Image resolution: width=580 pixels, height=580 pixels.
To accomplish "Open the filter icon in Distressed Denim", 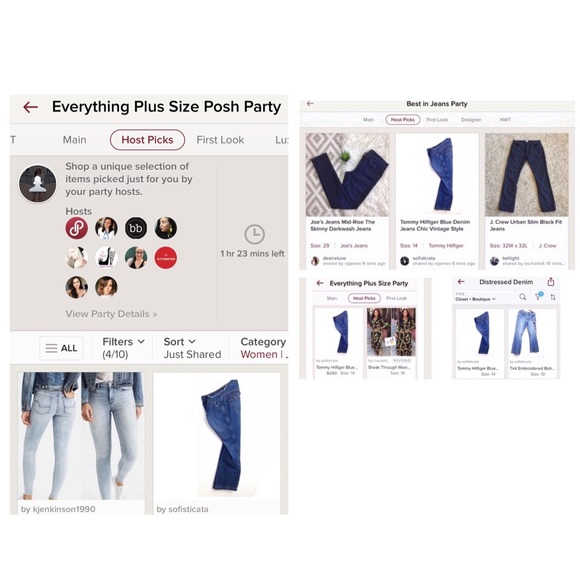I will pyautogui.click(x=539, y=296).
